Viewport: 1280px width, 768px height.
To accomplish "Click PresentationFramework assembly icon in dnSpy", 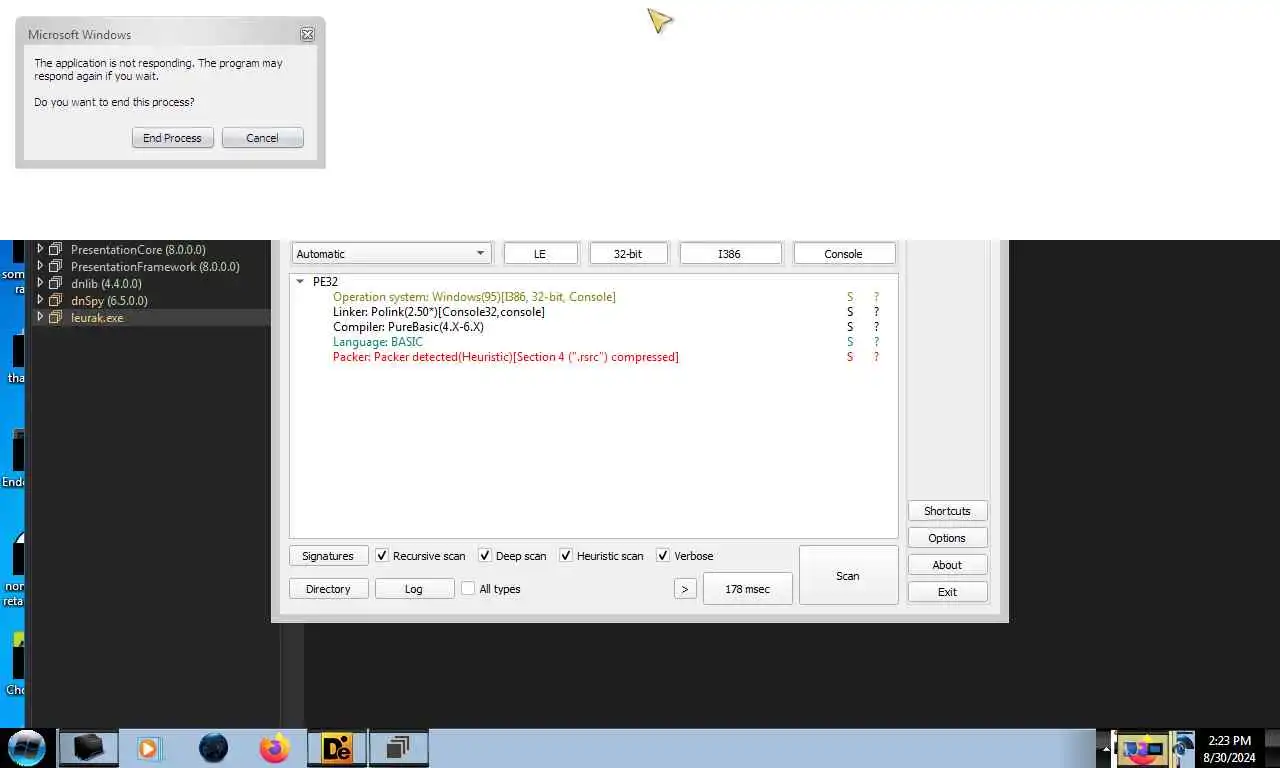I will tap(56, 267).
